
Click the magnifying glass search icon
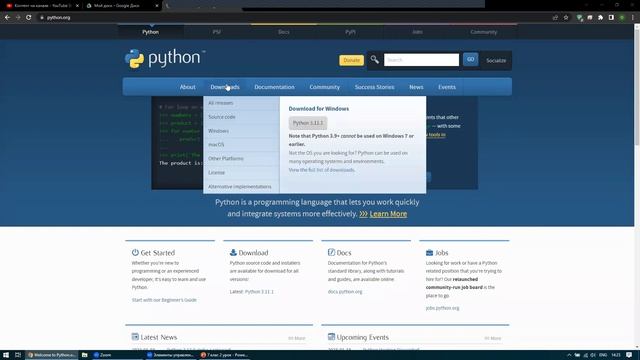tap(374, 60)
